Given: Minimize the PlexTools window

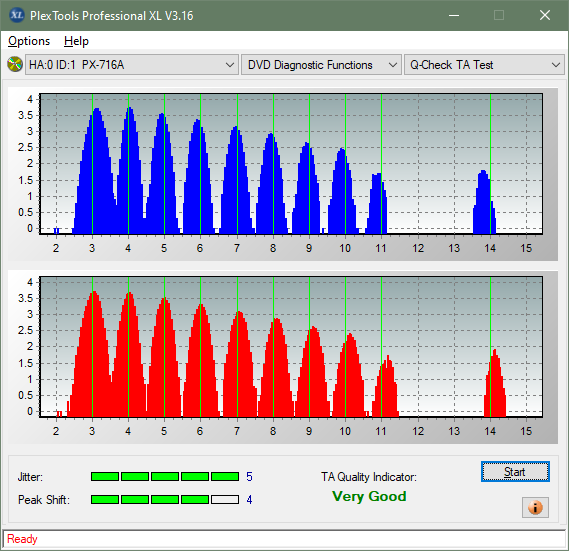Looking at the screenshot, I should (x=454, y=15).
